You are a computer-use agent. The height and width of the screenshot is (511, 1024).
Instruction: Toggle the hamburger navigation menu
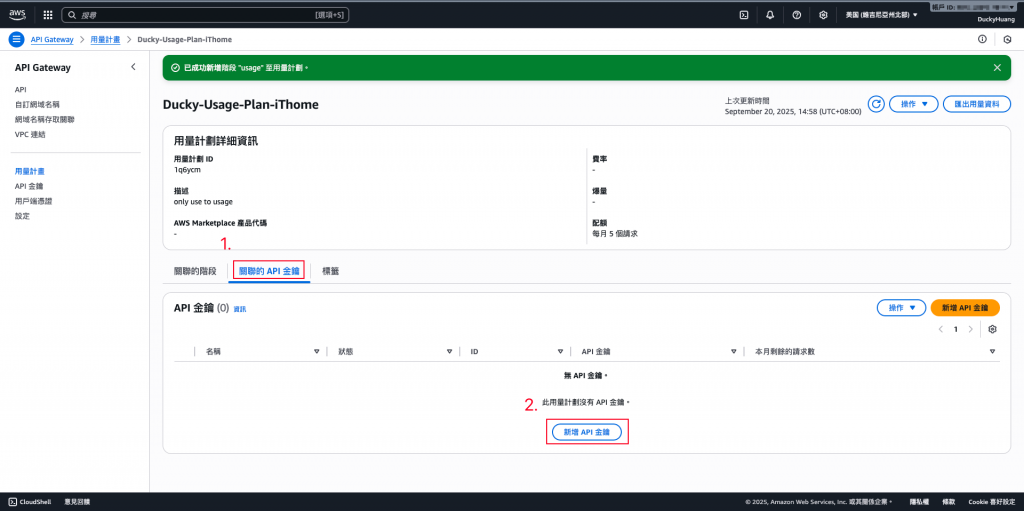(16, 39)
